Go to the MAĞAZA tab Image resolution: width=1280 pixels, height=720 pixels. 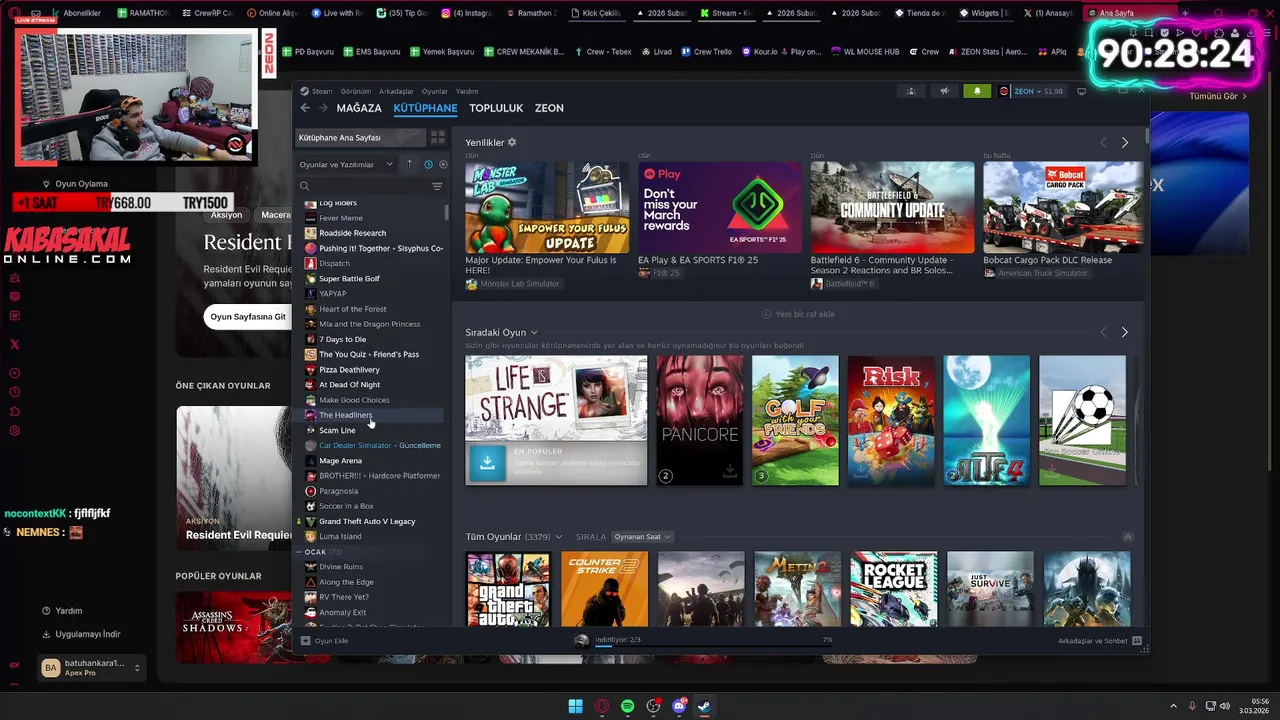click(x=359, y=108)
